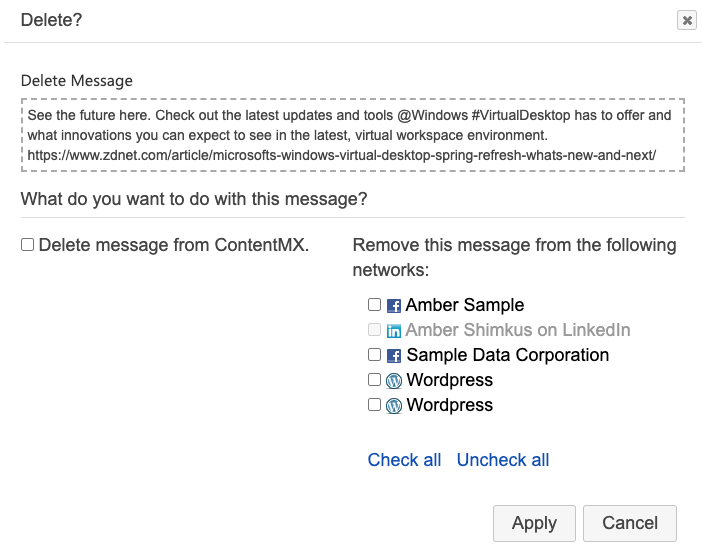Click the Uncheck all link
The height and width of the screenshot is (554, 702).
tap(503, 460)
